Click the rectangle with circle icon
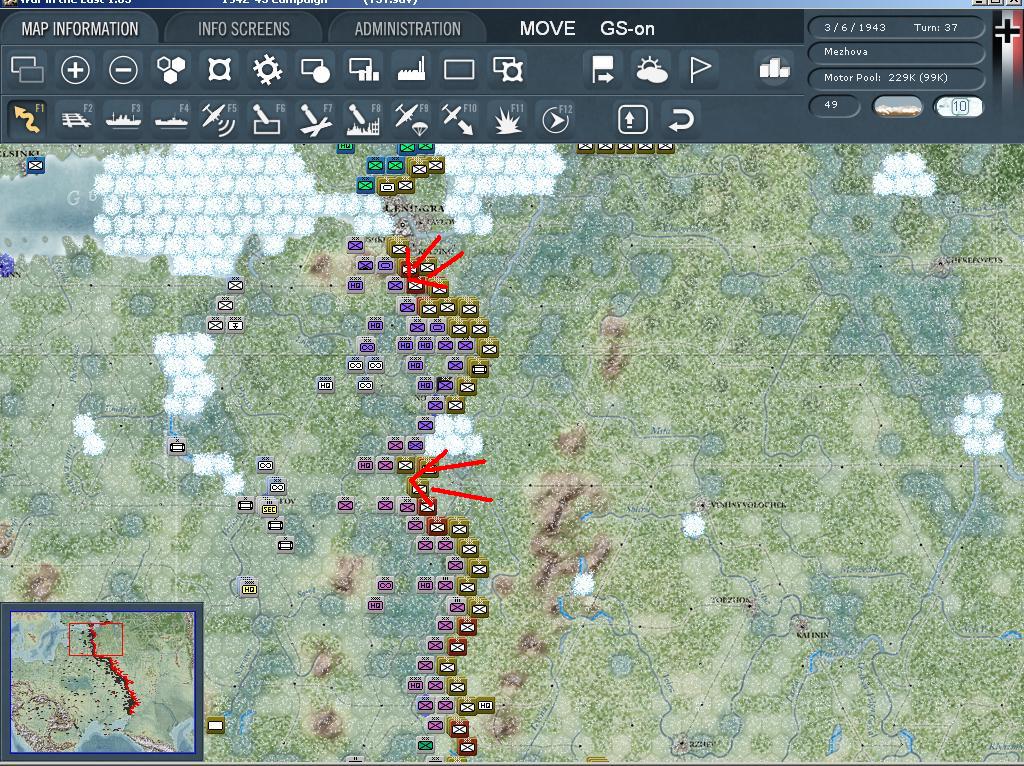 [315, 69]
